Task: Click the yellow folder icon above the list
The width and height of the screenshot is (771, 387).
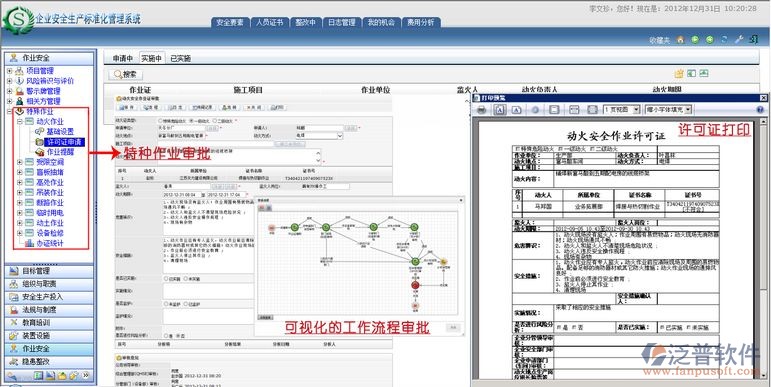Action: pyautogui.click(x=679, y=74)
